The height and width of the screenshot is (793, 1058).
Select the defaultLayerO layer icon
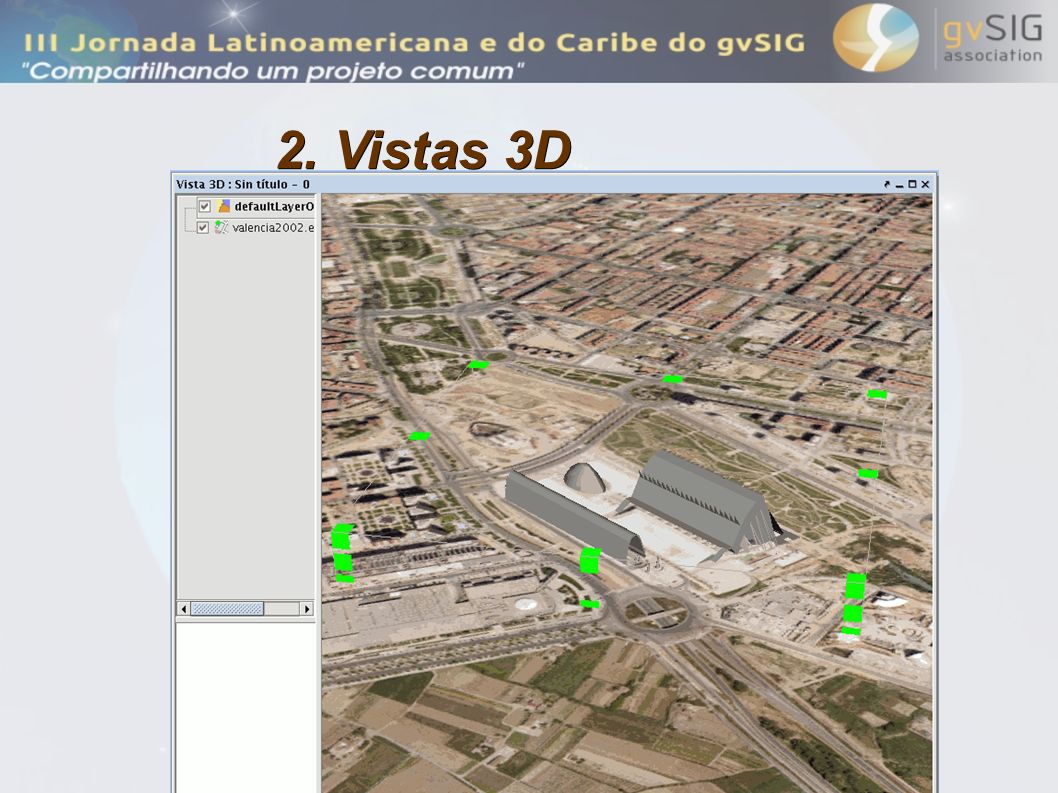click(x=224, y=206)
